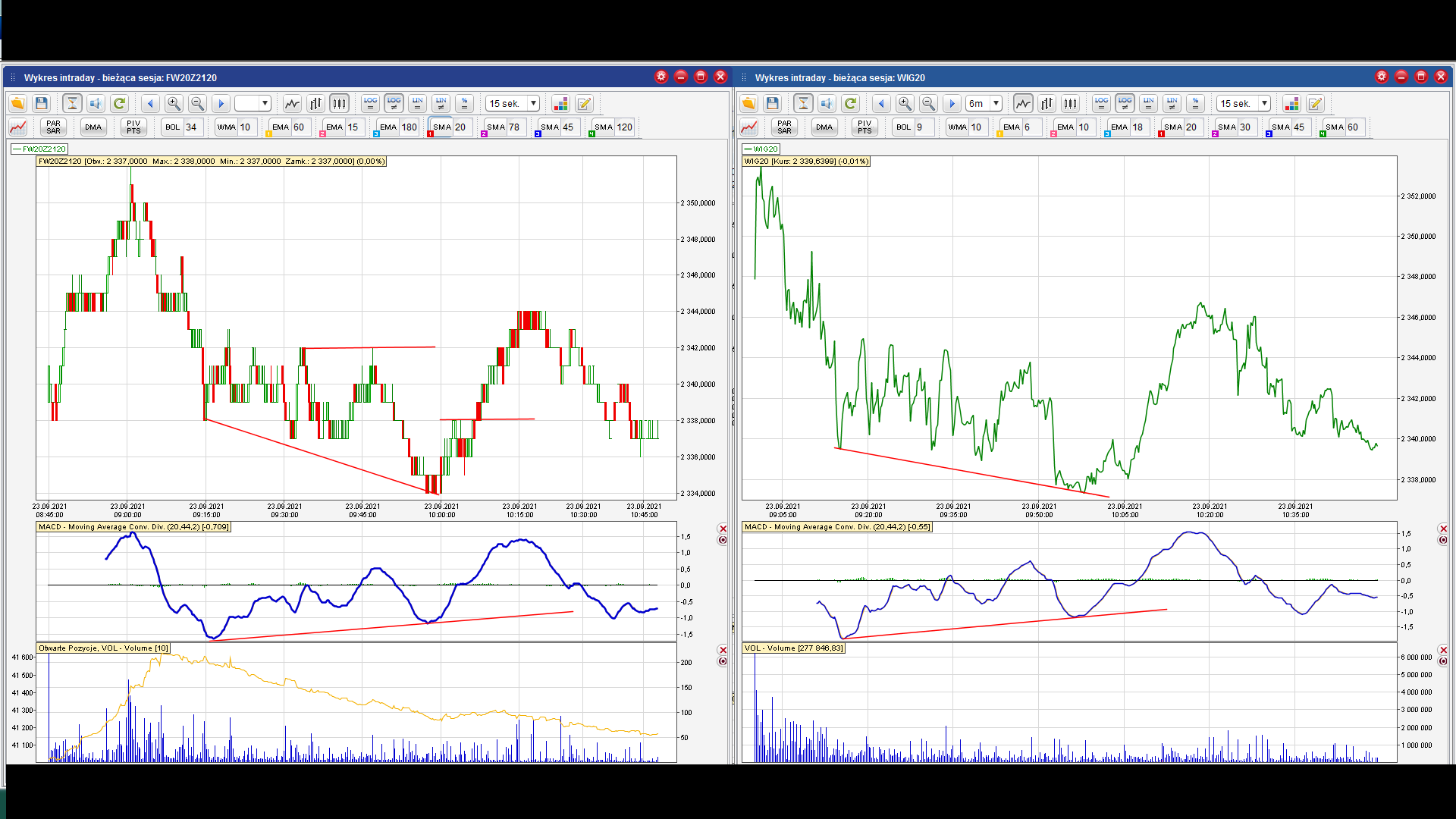Zoom out on the WIG20 chart
This screenshot has height=819, width=1456.
pos(928,104)
